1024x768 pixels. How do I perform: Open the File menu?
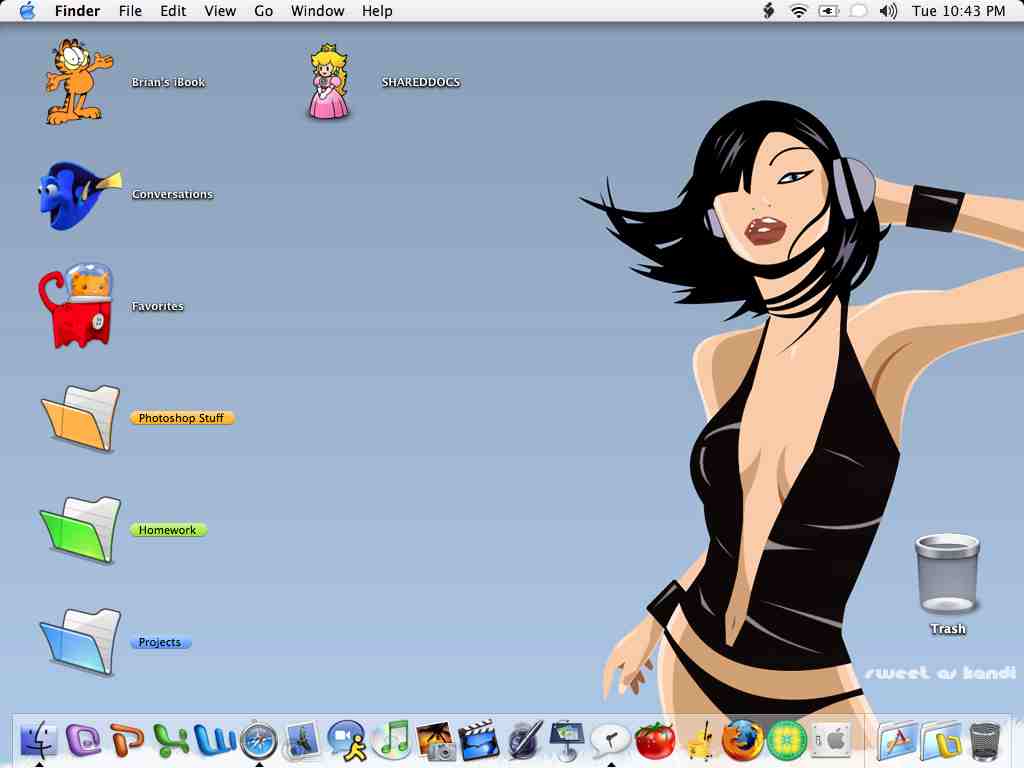[130, 11]
